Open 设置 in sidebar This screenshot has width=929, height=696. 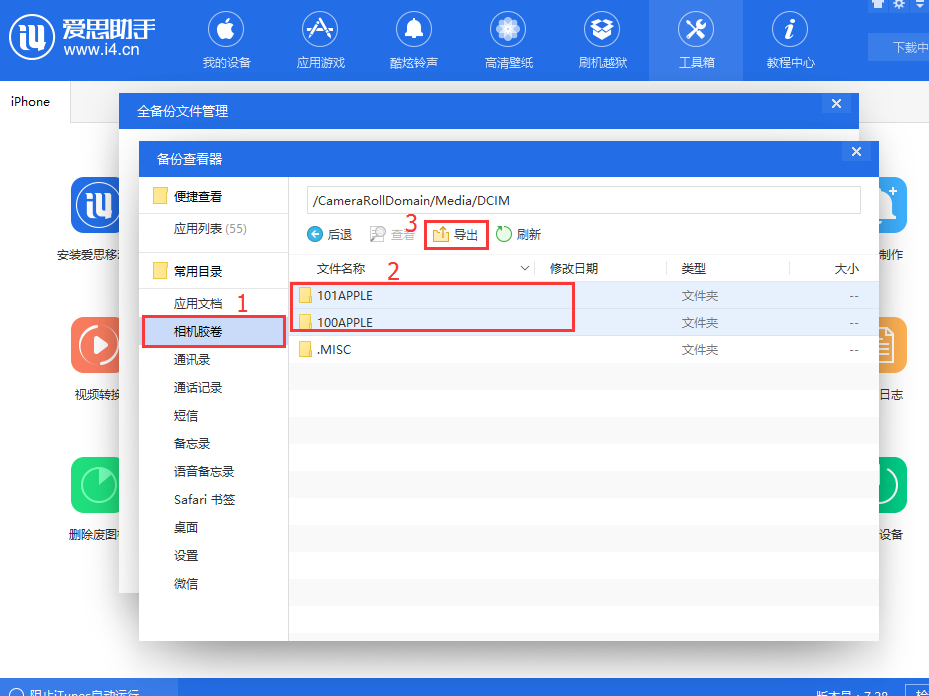coord(185,556)
